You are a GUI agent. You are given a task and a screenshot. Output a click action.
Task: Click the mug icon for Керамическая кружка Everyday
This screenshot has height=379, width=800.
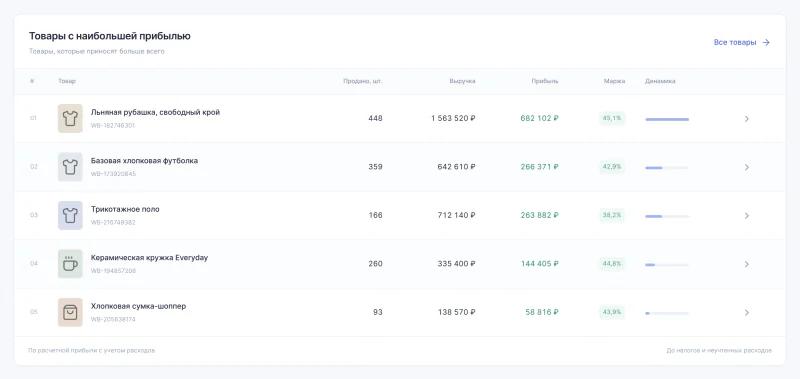point(70,264)
